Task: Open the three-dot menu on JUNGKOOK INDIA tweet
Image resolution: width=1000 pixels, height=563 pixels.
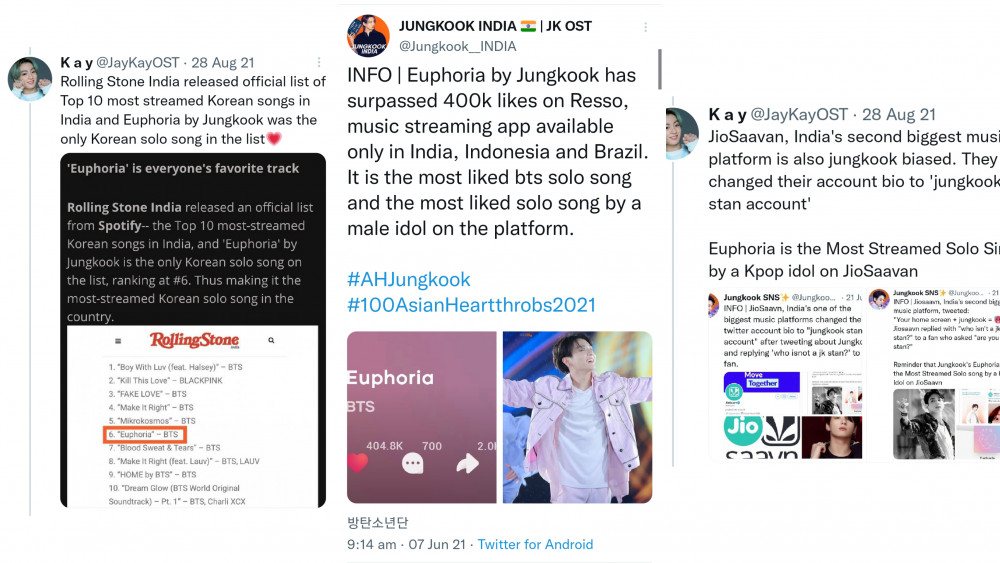Action: 645,27
